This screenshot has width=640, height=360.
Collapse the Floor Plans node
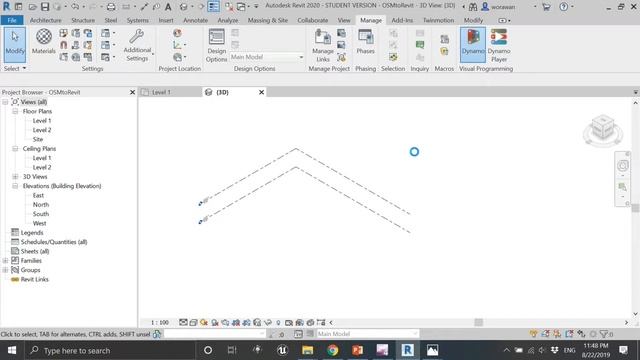pyautogui.click(x=15, y=111)
